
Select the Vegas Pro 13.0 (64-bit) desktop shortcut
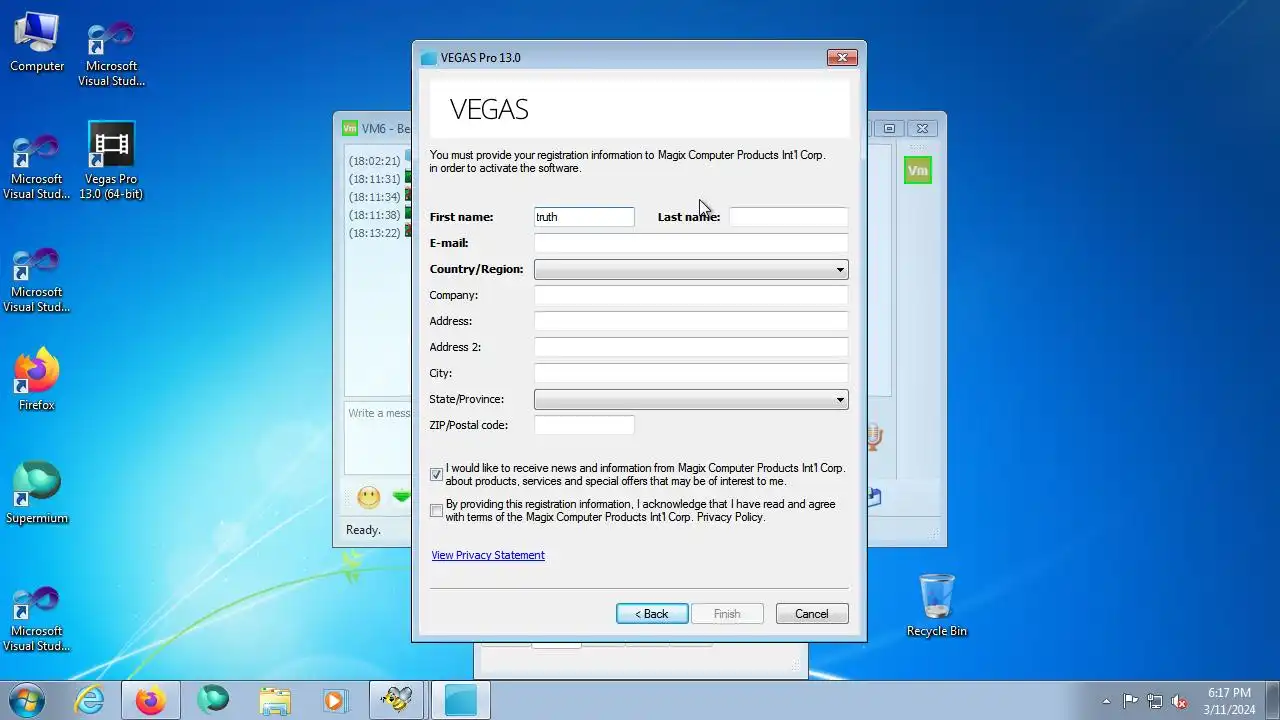(111, 160)
